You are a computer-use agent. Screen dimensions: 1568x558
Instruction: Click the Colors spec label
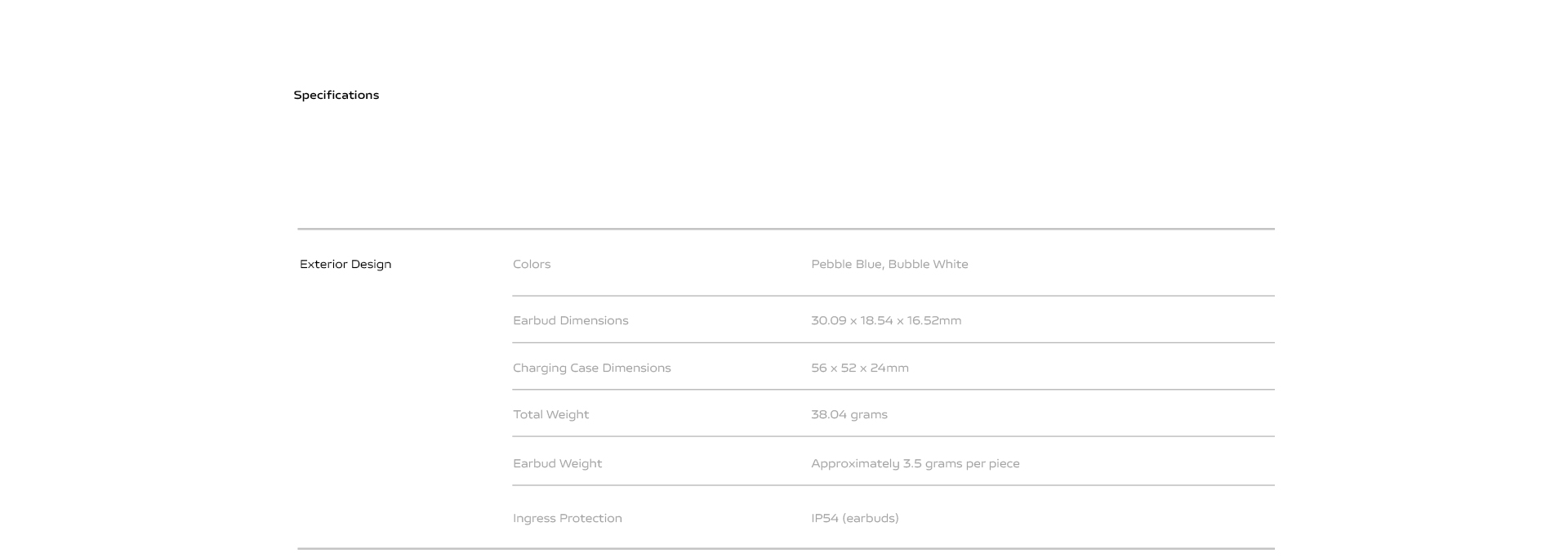click(532, 264)
